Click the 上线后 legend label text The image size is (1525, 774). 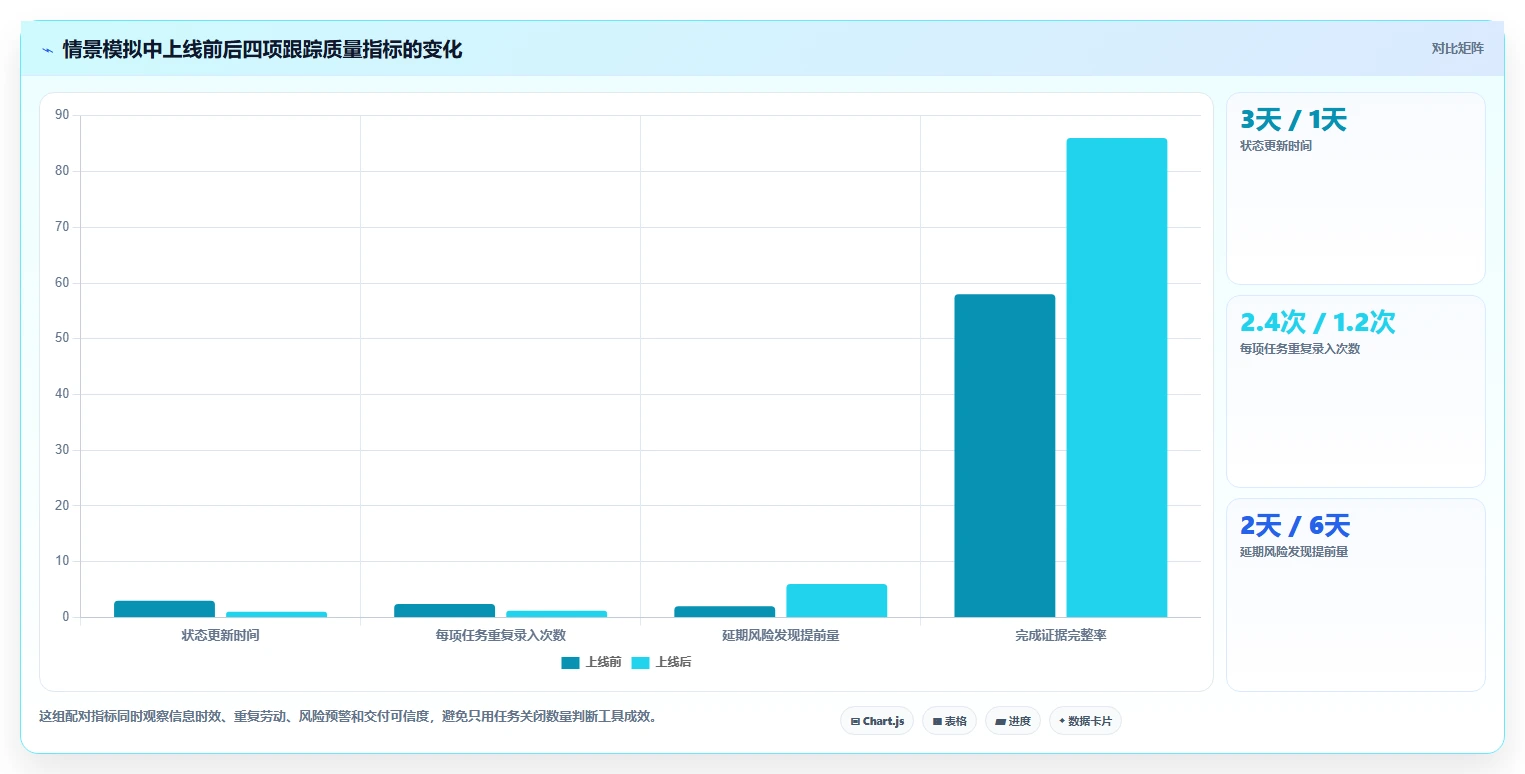673,662
